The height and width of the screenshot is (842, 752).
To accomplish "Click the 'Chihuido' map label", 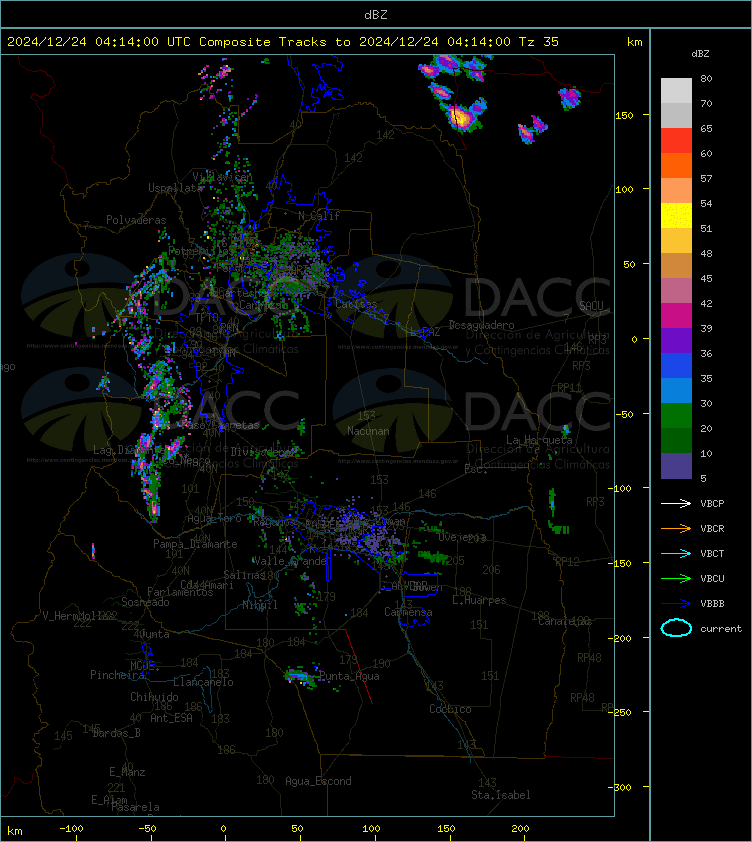I will point(154,697).
